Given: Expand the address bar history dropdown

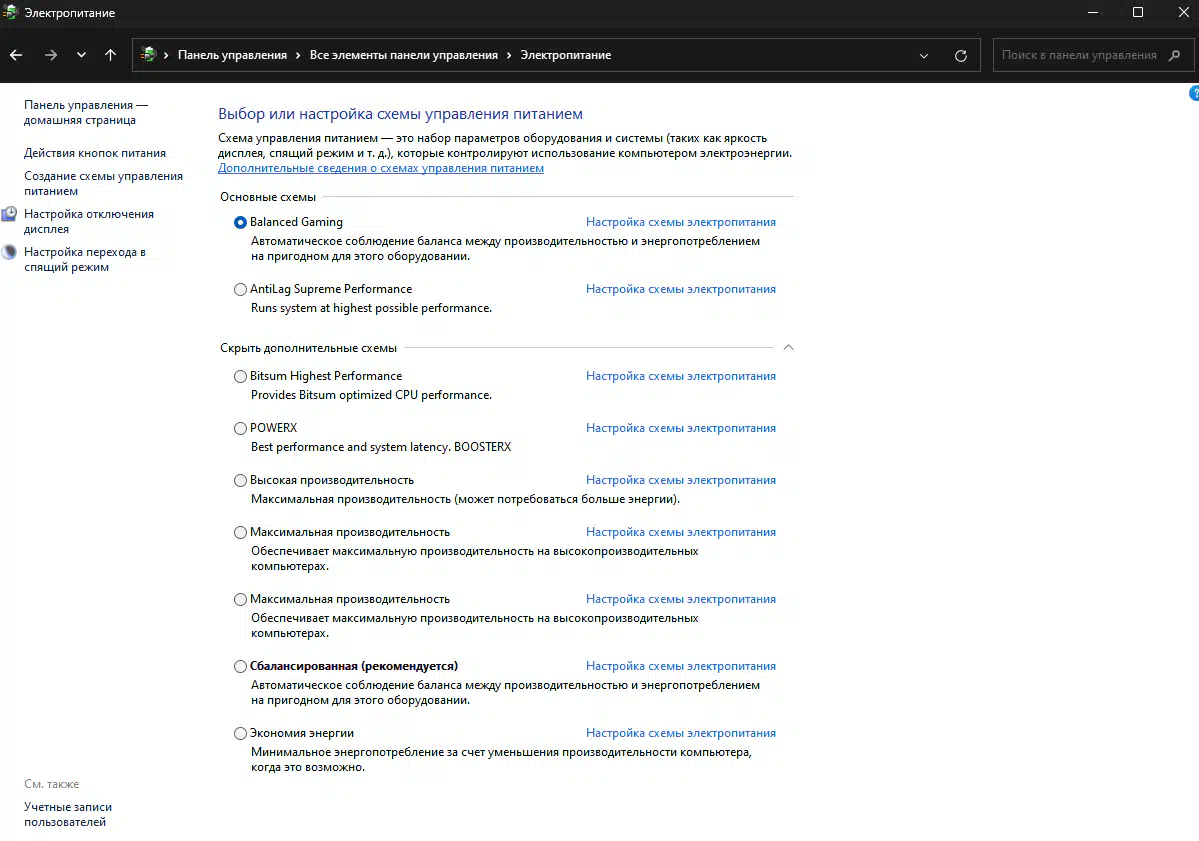Looking at the screenshot, I should pyautogui.click(x=924, y=56).
